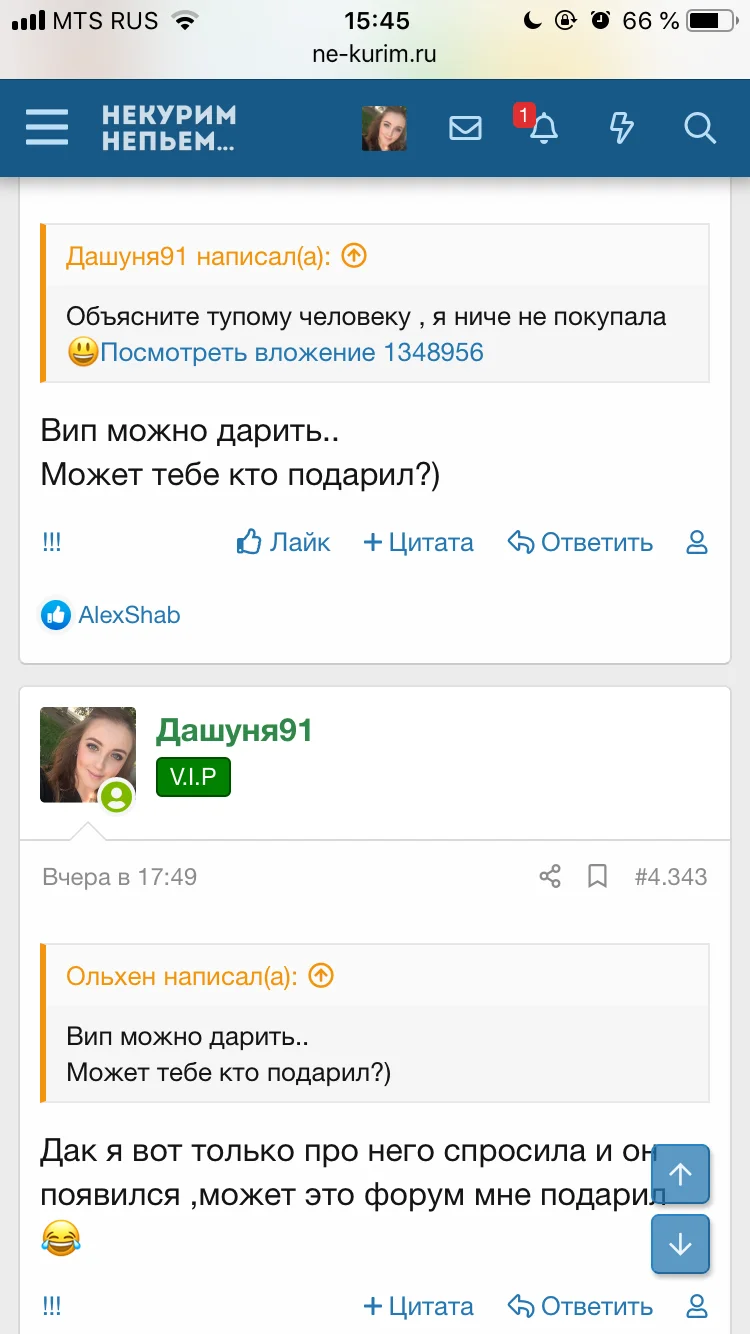
Task: Open the НЕКУРИМ НЕПЬЕМ forum home logo
Action: click(x=168, y=128)
